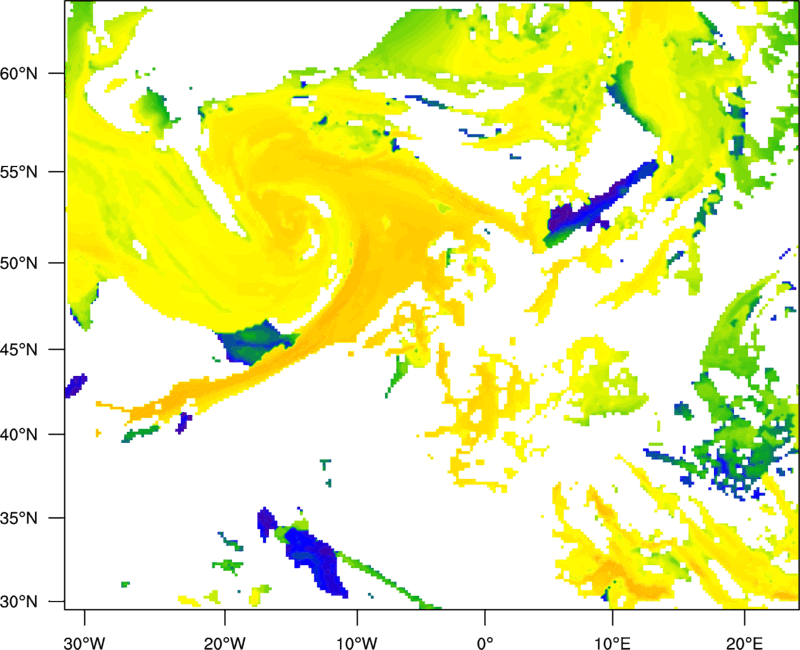Viewport: 800px width, 650px height.
Task: Click the 35°N latitude axis label
Action: pyautogui.click(x=19, y=518)
